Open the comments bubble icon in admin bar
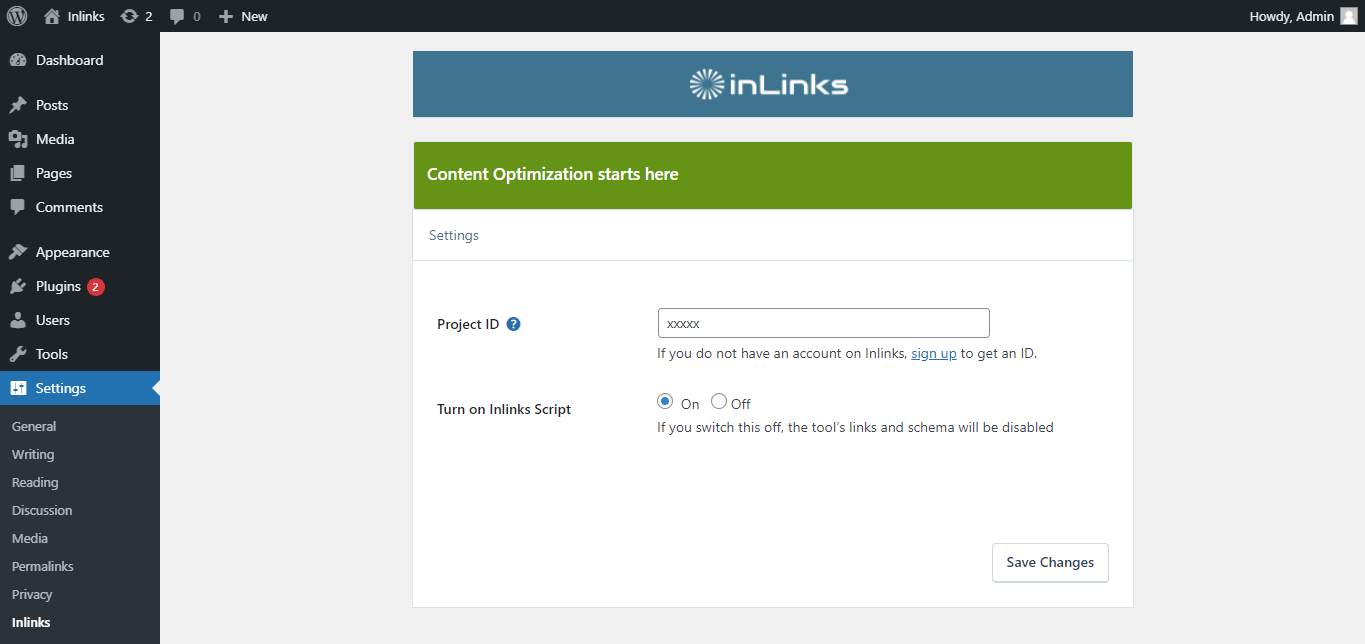Screen dimensions: 1365x644 click(x=177, y=16)
